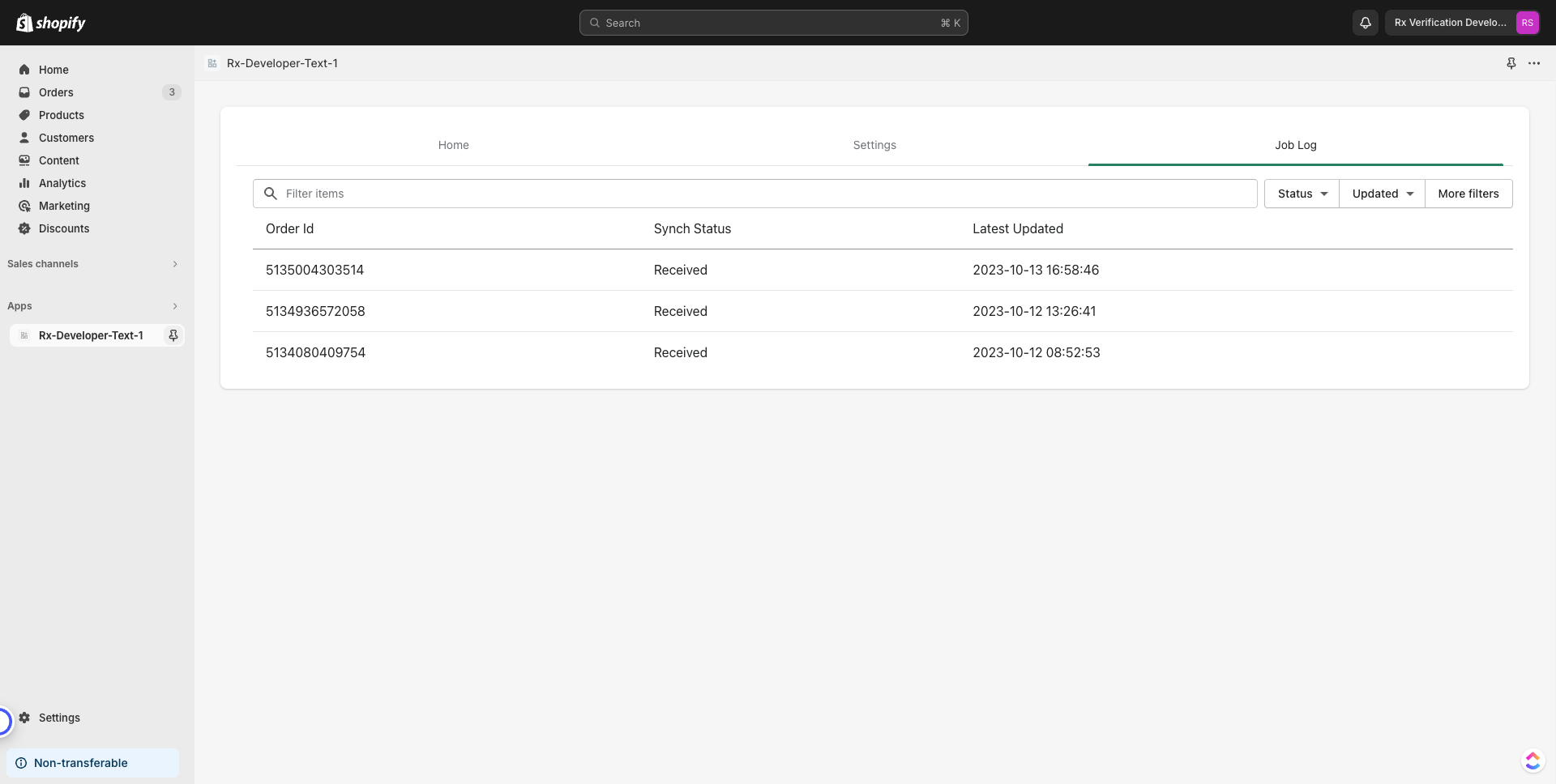Pin the app using the header pin icon
Screen dimensions: 1556x784
pyautogui.click(x=1511, y=63)
